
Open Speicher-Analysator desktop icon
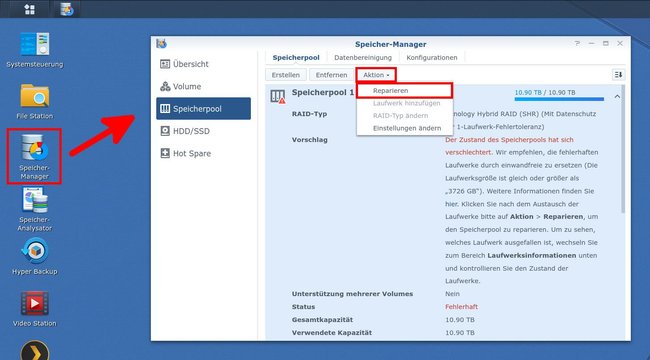point(35,209)
